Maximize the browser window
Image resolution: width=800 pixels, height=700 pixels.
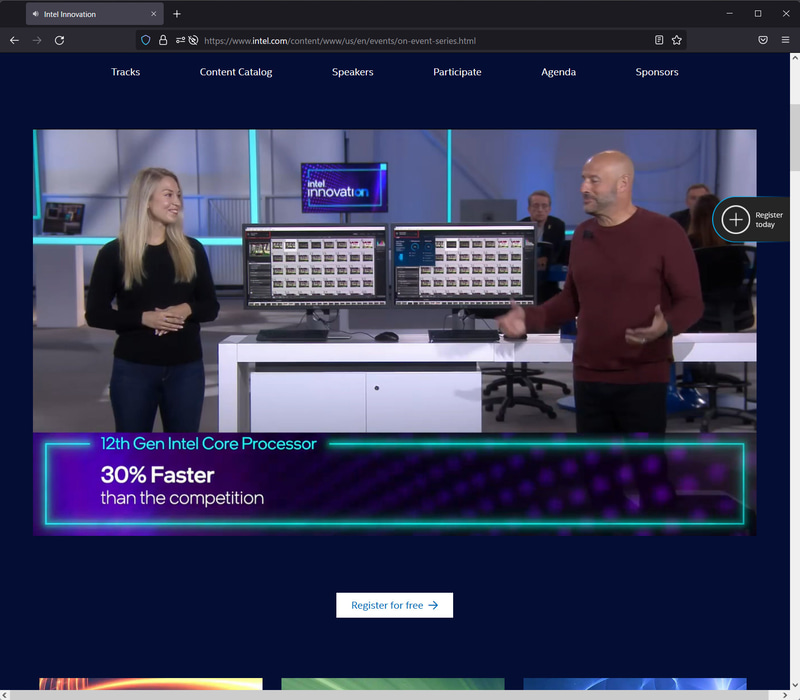pos(758,14)
